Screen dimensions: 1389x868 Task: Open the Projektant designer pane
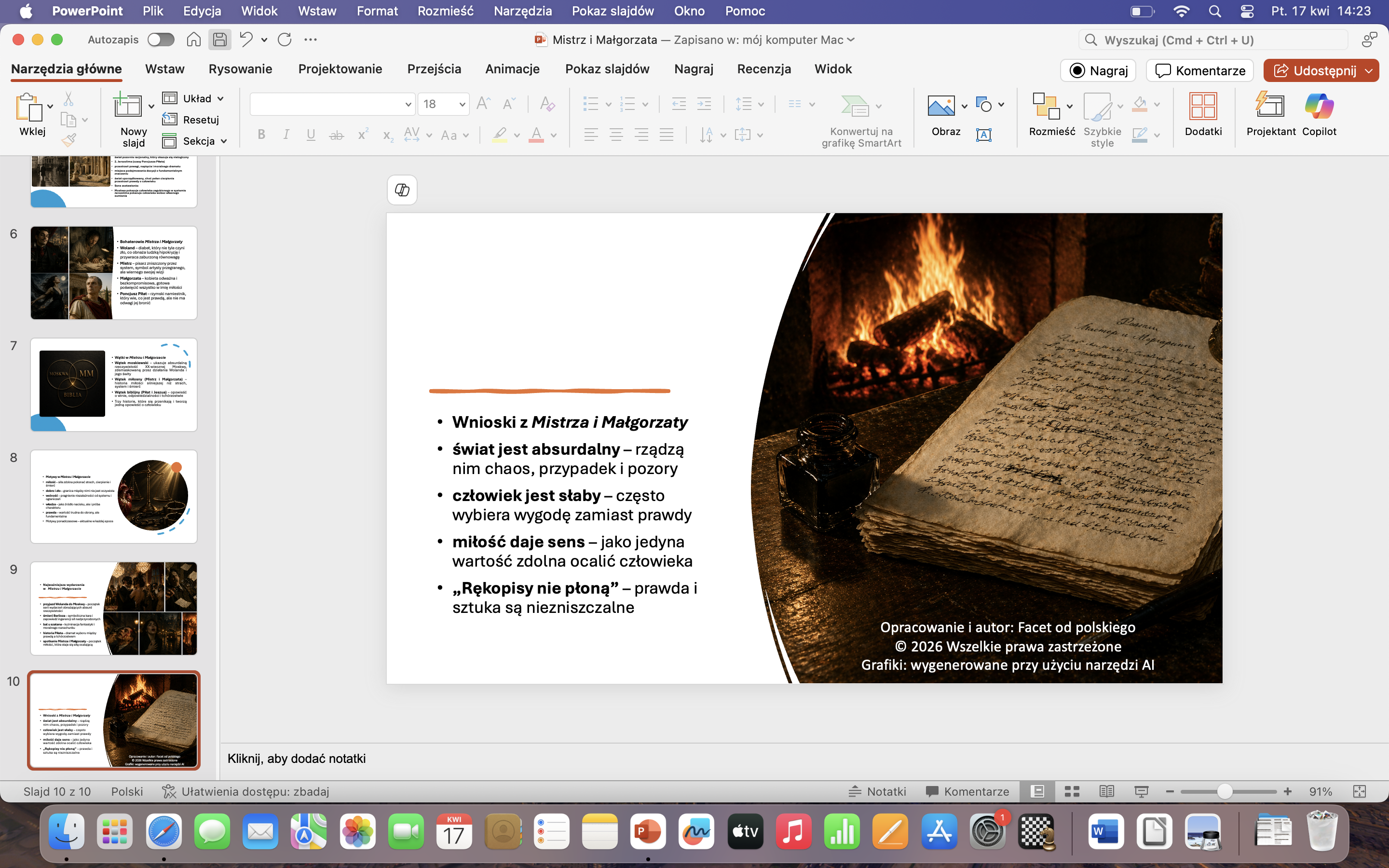[1270, 108]
